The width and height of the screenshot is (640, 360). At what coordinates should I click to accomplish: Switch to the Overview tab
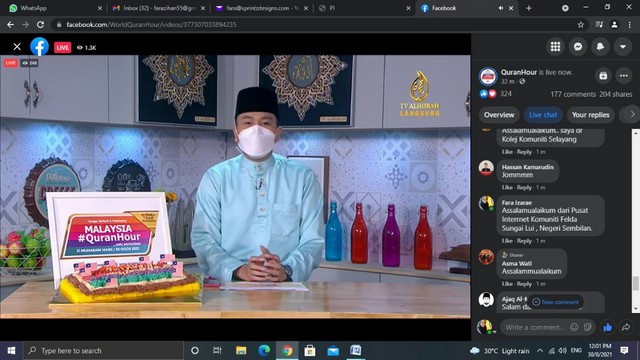[499, 115]
